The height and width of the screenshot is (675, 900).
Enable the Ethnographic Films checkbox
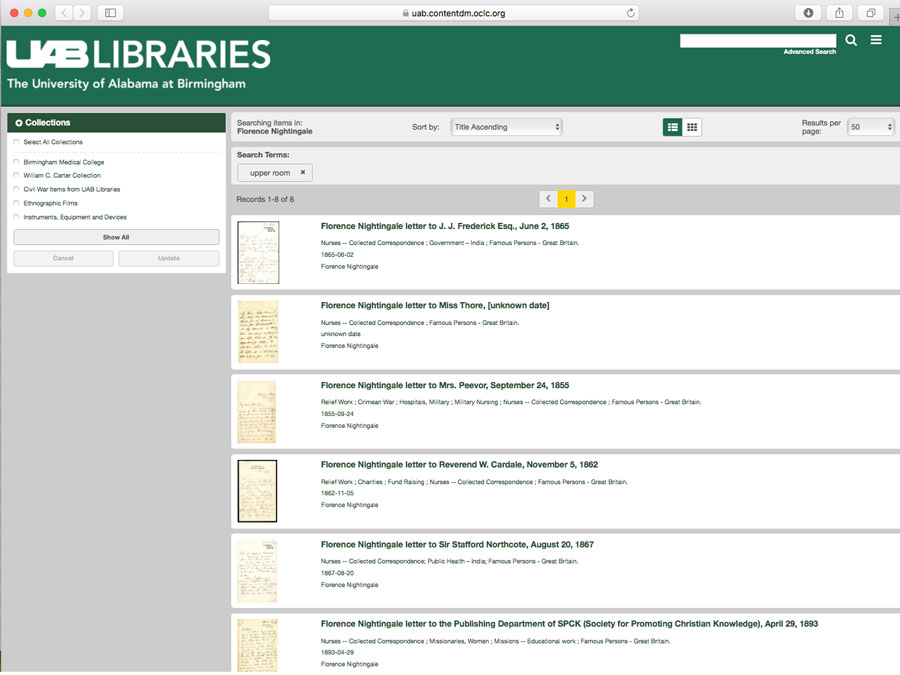tap(16, 203)
